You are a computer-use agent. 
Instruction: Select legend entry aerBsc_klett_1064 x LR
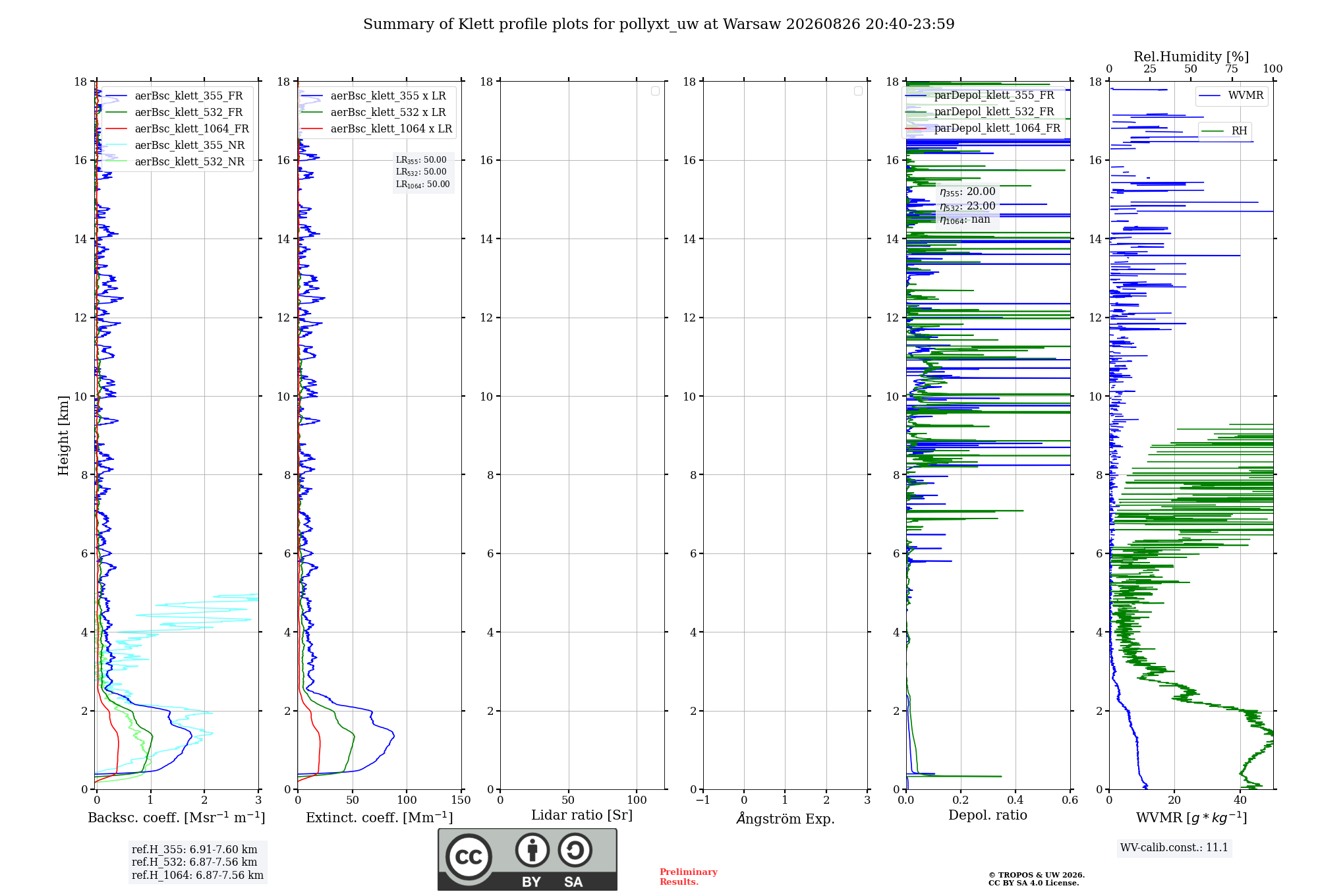click(x=377, y=129)
